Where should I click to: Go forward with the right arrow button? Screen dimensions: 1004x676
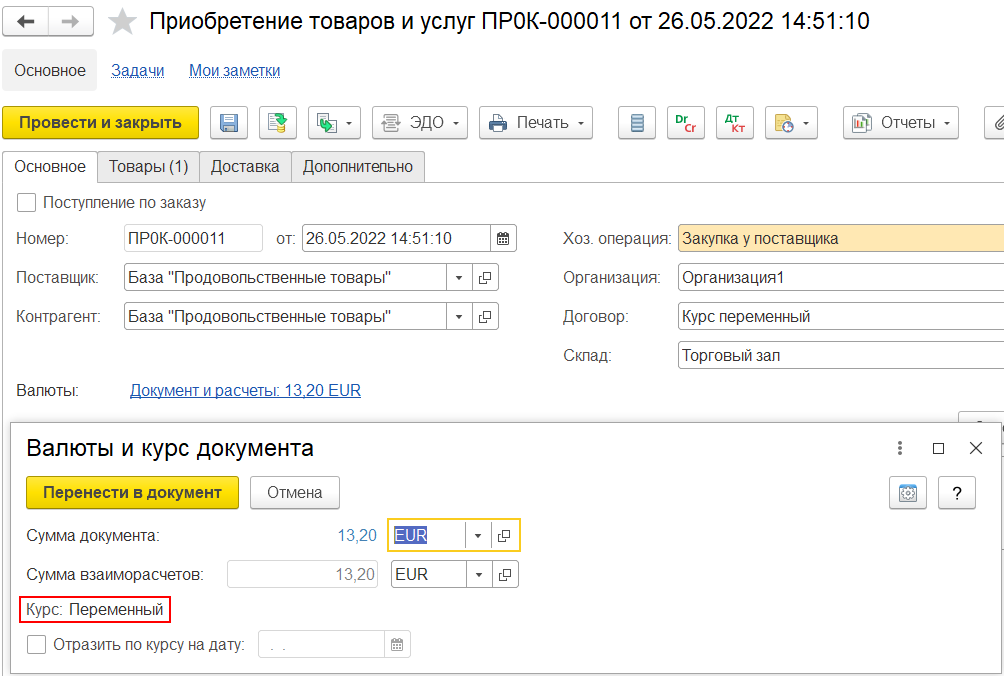[70, 22]
